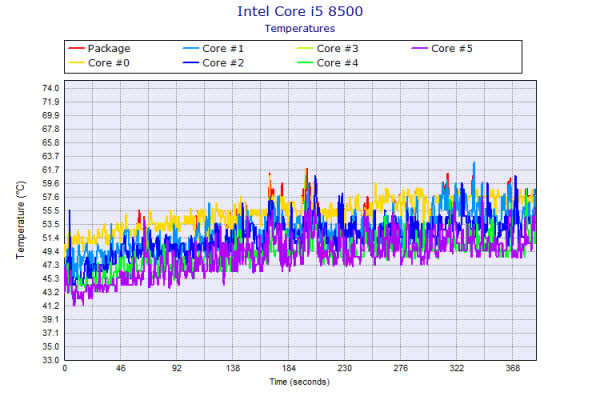The height and width of the screenshot is (400, 600).
Task: Click the Core #5 legend entry
Action: point(442,49)
